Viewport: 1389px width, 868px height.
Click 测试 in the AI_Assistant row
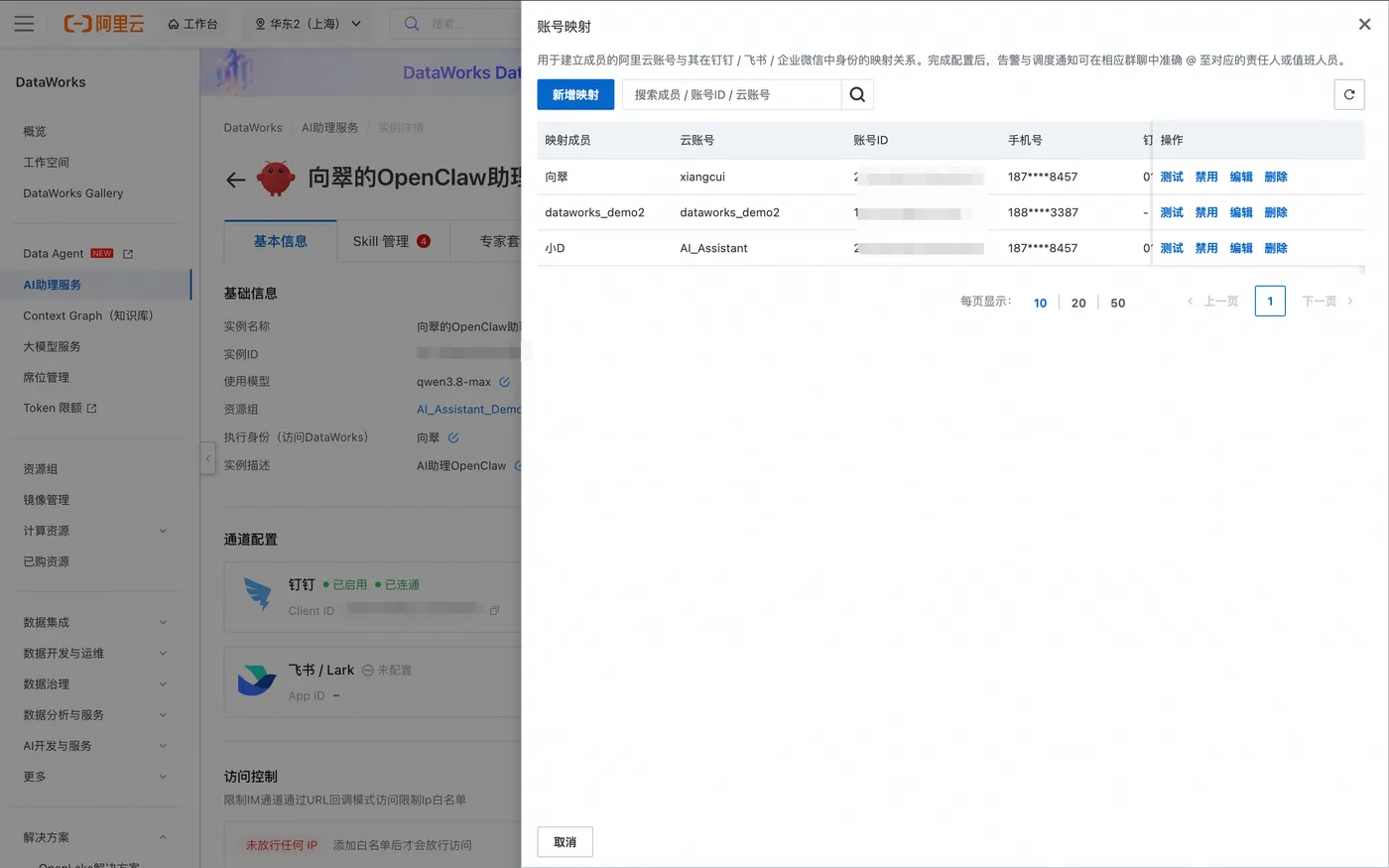click(x=1172, y=248)
